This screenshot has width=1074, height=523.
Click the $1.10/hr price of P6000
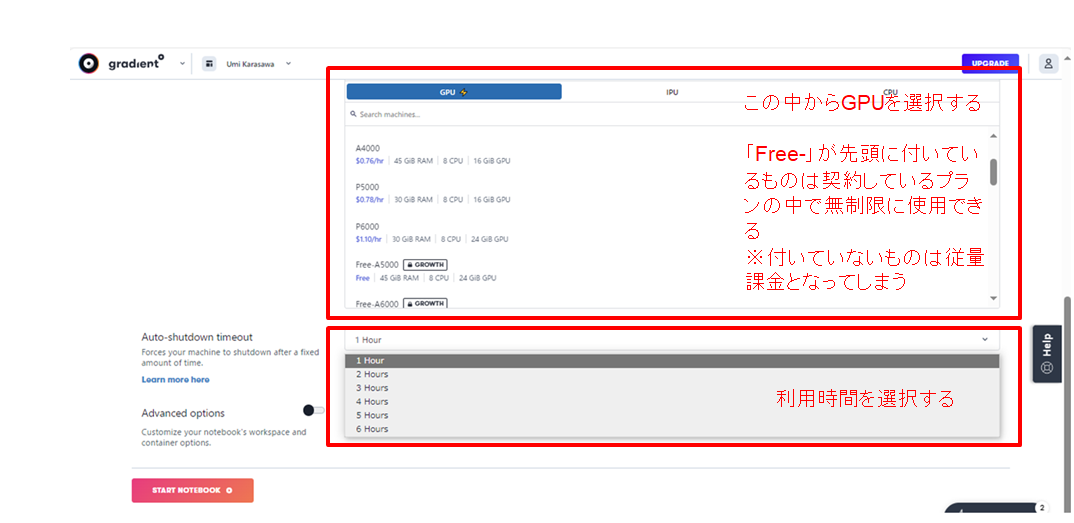pyautogui.click(x=369, y=240)
